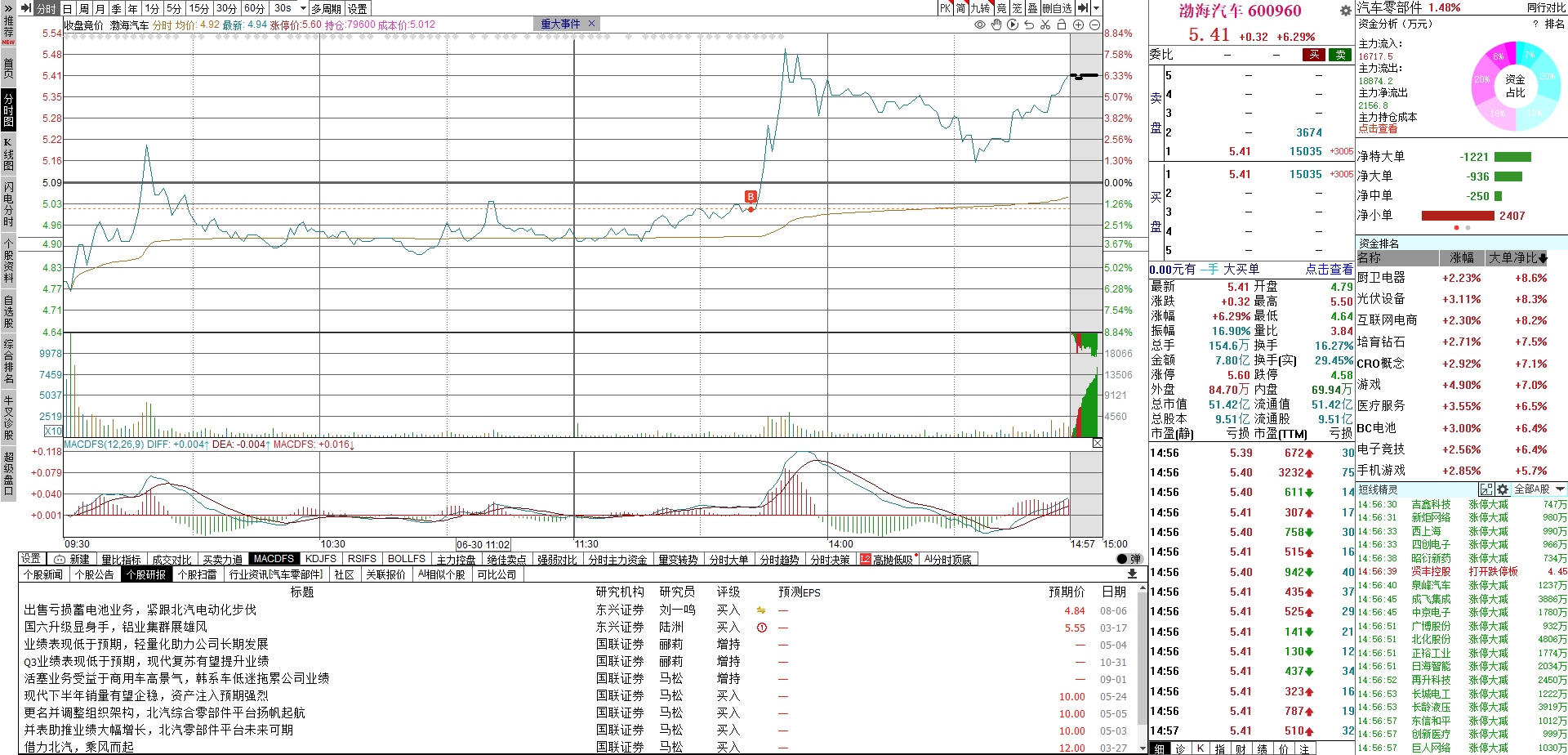
Task: Click 删自选 remove from watchlist
Action: point(1057,8)
